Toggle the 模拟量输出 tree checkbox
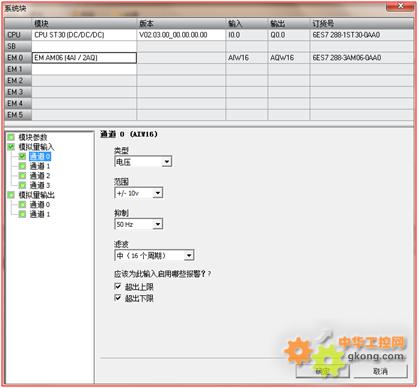 point(11,195)
